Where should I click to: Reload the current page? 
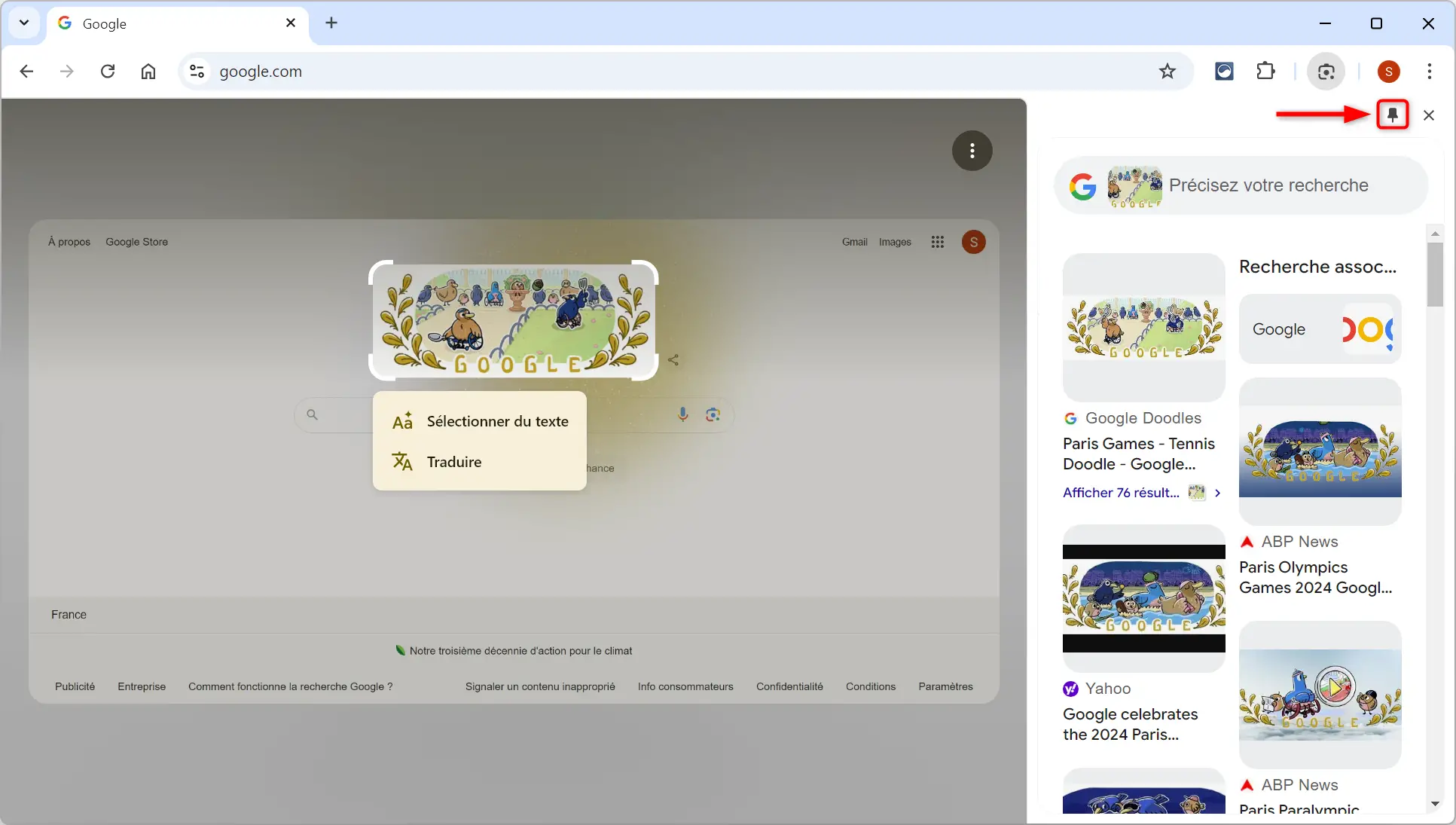pyautogui.click(x=108, y=72)
